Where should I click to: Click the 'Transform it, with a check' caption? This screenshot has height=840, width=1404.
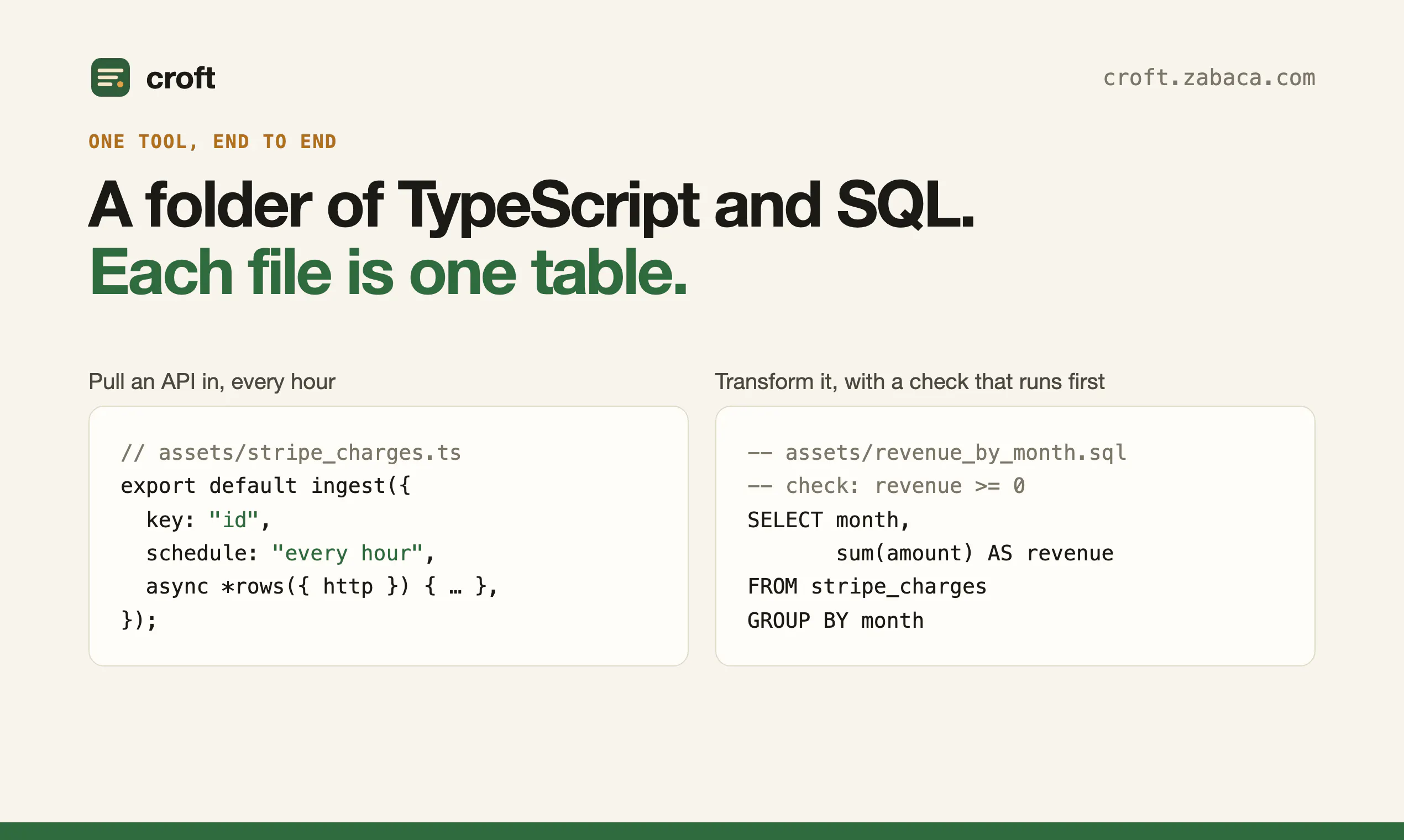click(909, 382)
